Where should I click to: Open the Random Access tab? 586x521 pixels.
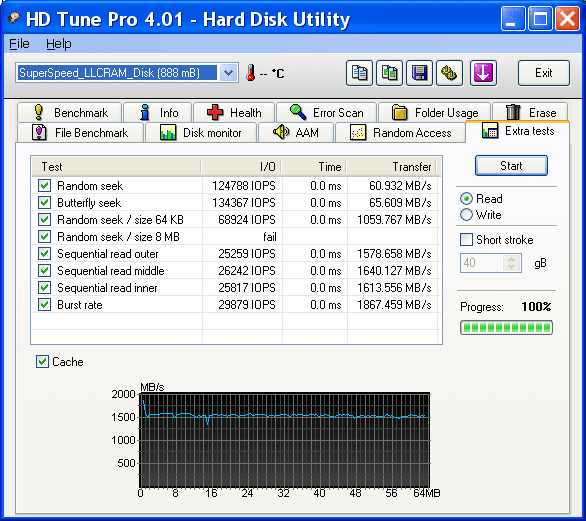[401, 133]
